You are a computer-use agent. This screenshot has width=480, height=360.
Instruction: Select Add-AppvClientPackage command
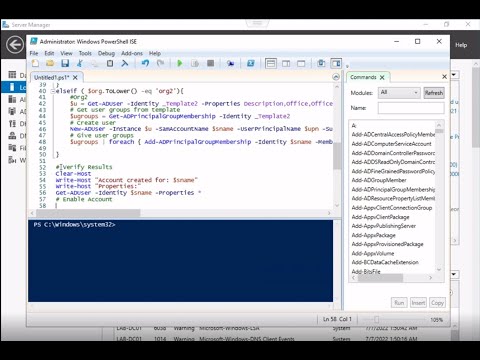[380, 217]
